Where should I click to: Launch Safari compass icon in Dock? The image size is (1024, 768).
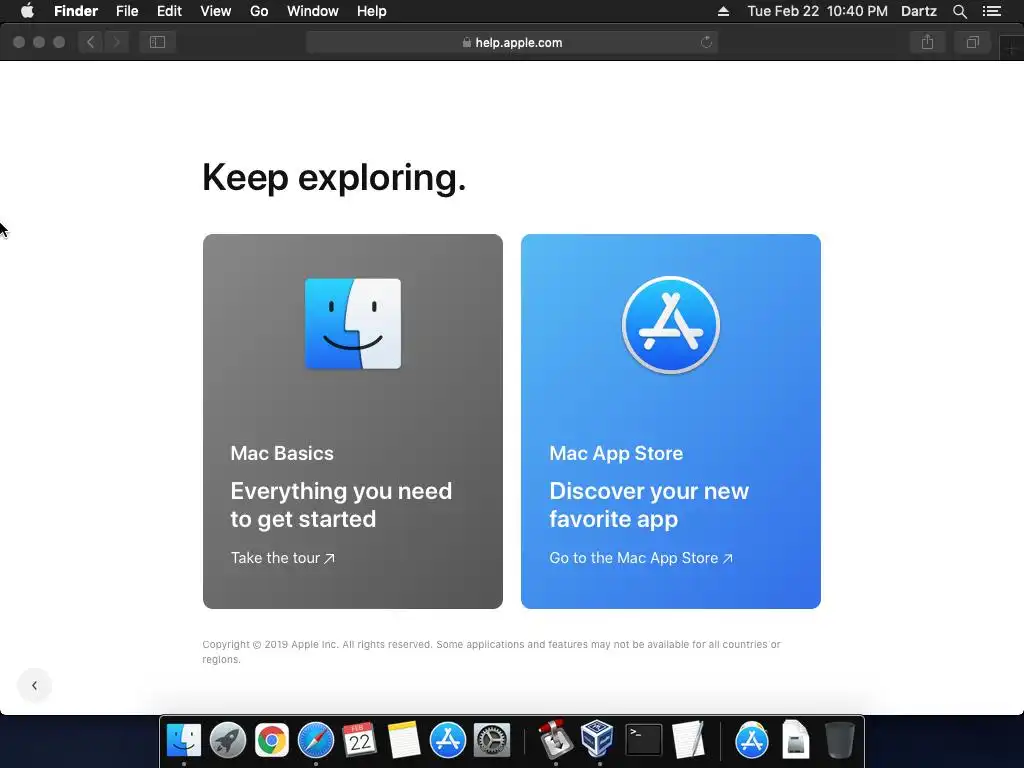[315, 741]
